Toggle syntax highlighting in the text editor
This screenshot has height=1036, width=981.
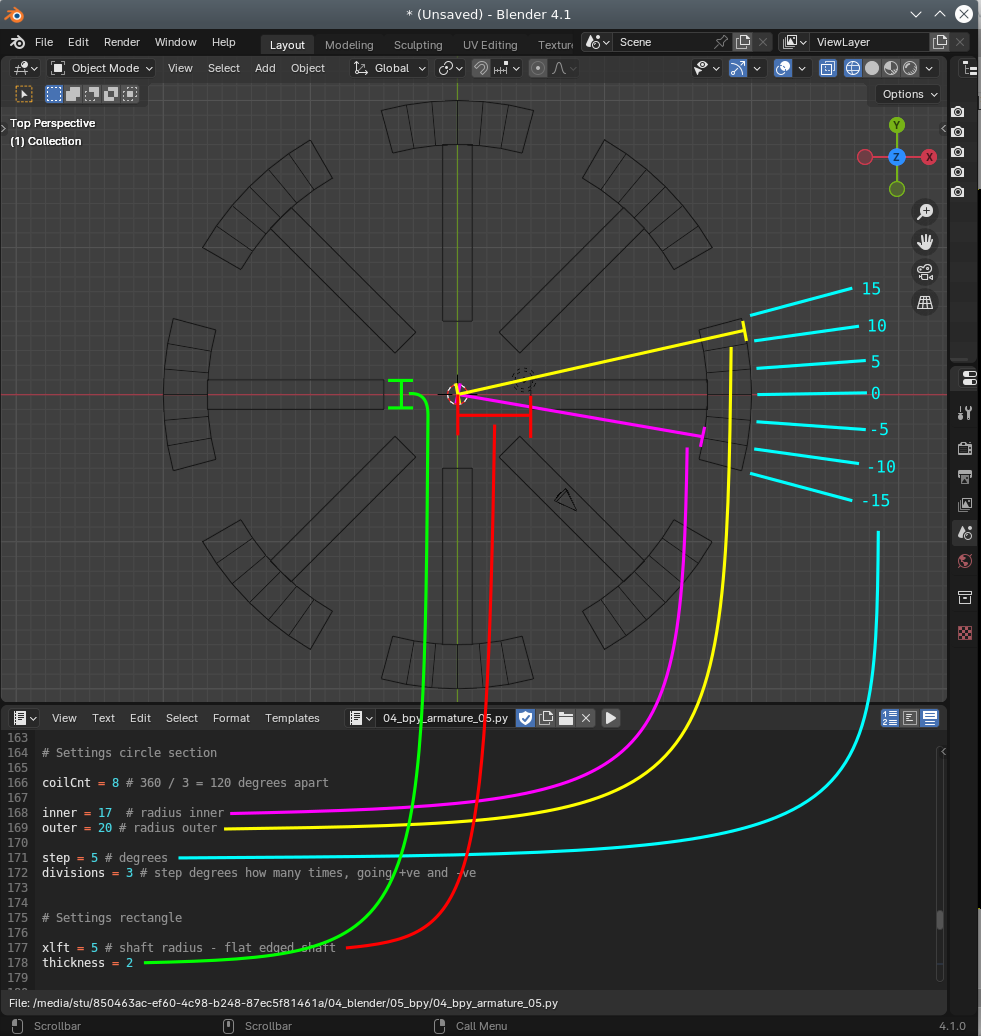coord(930,718)
